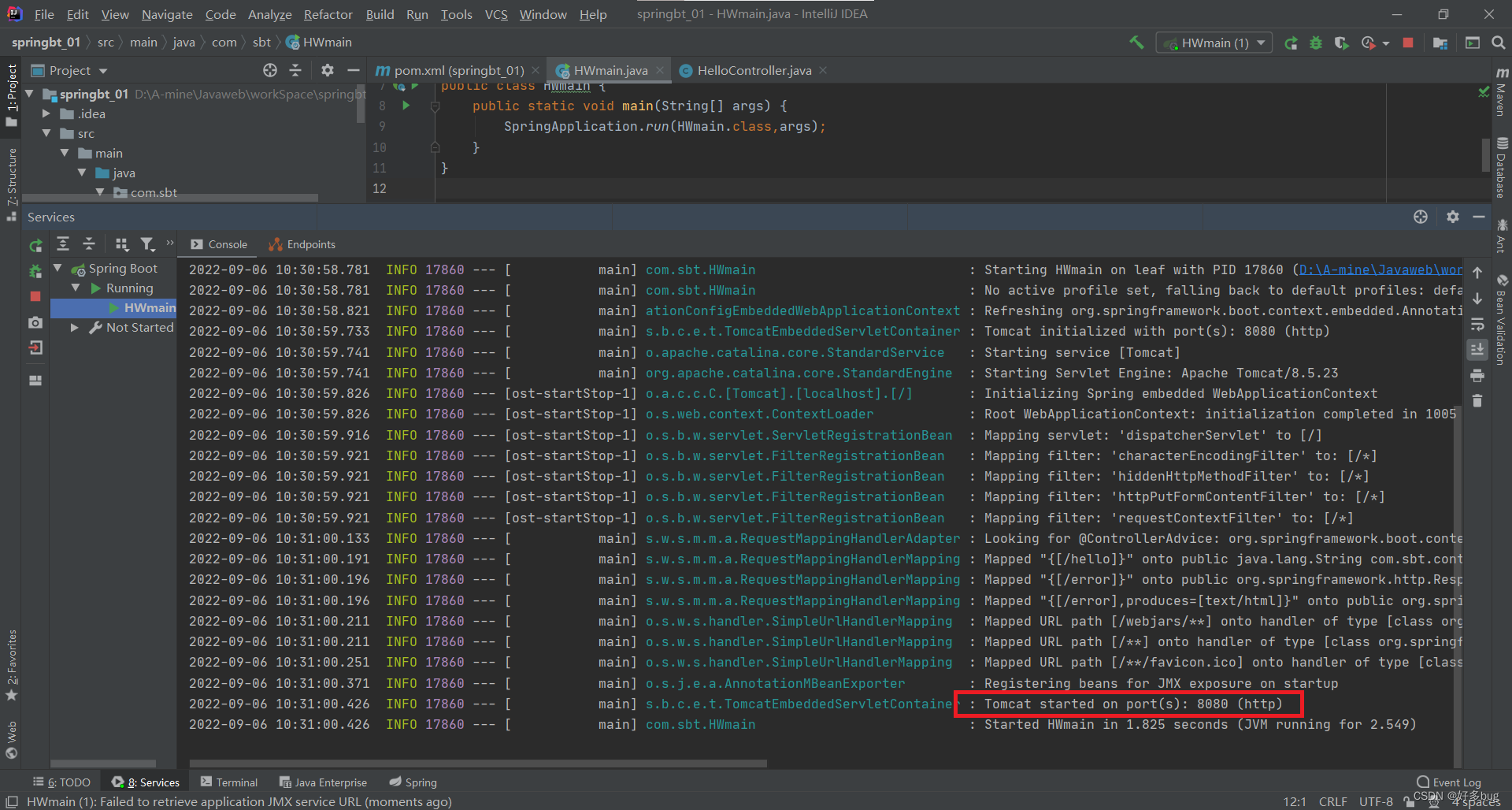Click the profiler run icon in the toolbar
This screenshot has width=1512, height=810.
pos(1369,43)
